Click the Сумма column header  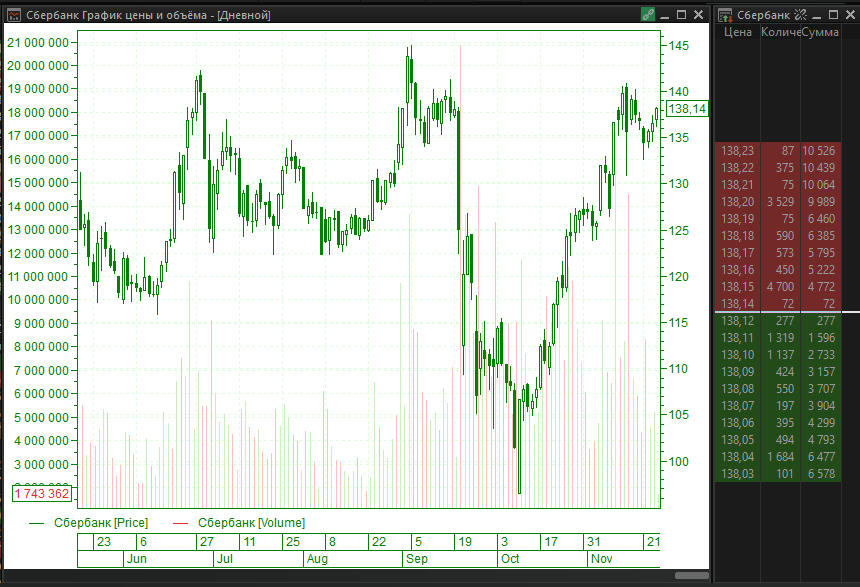tap(820, 33)
